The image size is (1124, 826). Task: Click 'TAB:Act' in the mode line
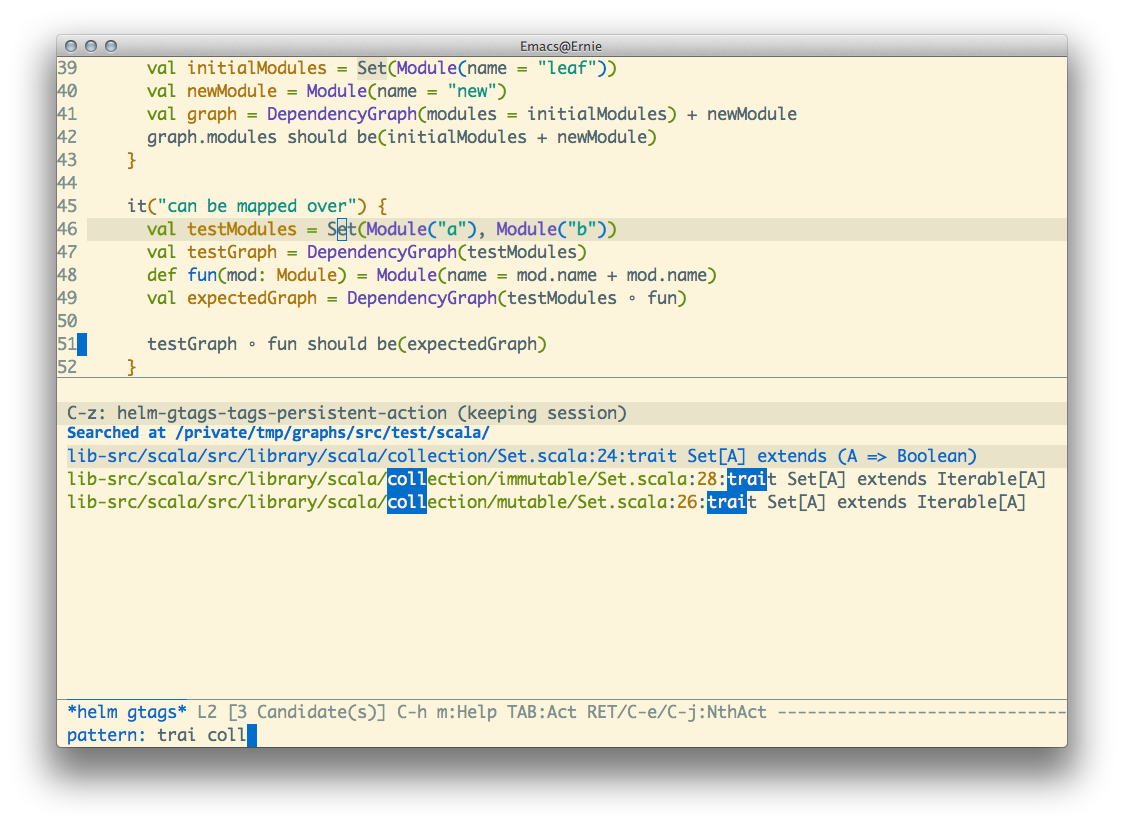(542, 712)
